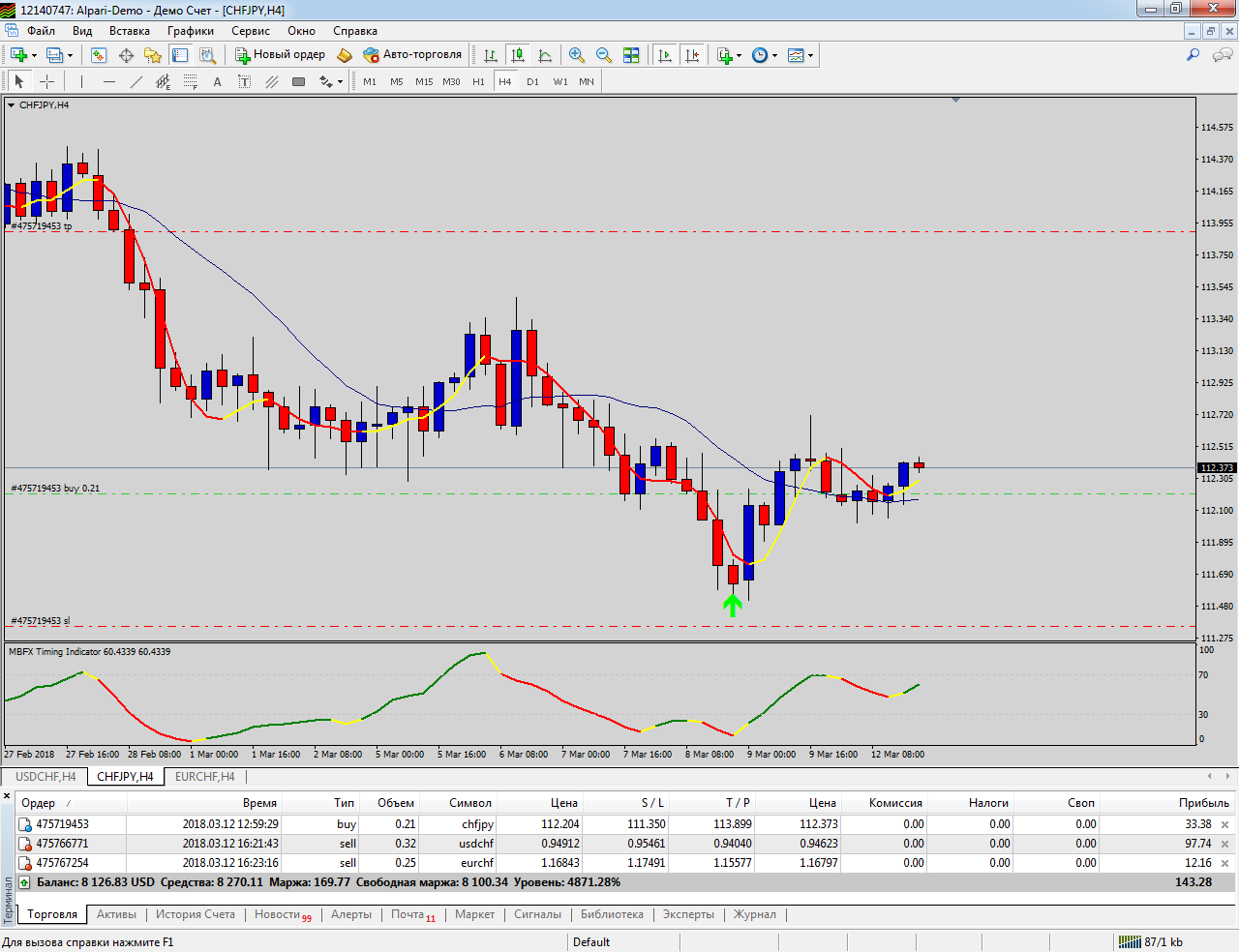Expand the periods dropdown arrow
Image resolution: width=1239 pixels, height=952 pixels.
(x=775, y=55)
